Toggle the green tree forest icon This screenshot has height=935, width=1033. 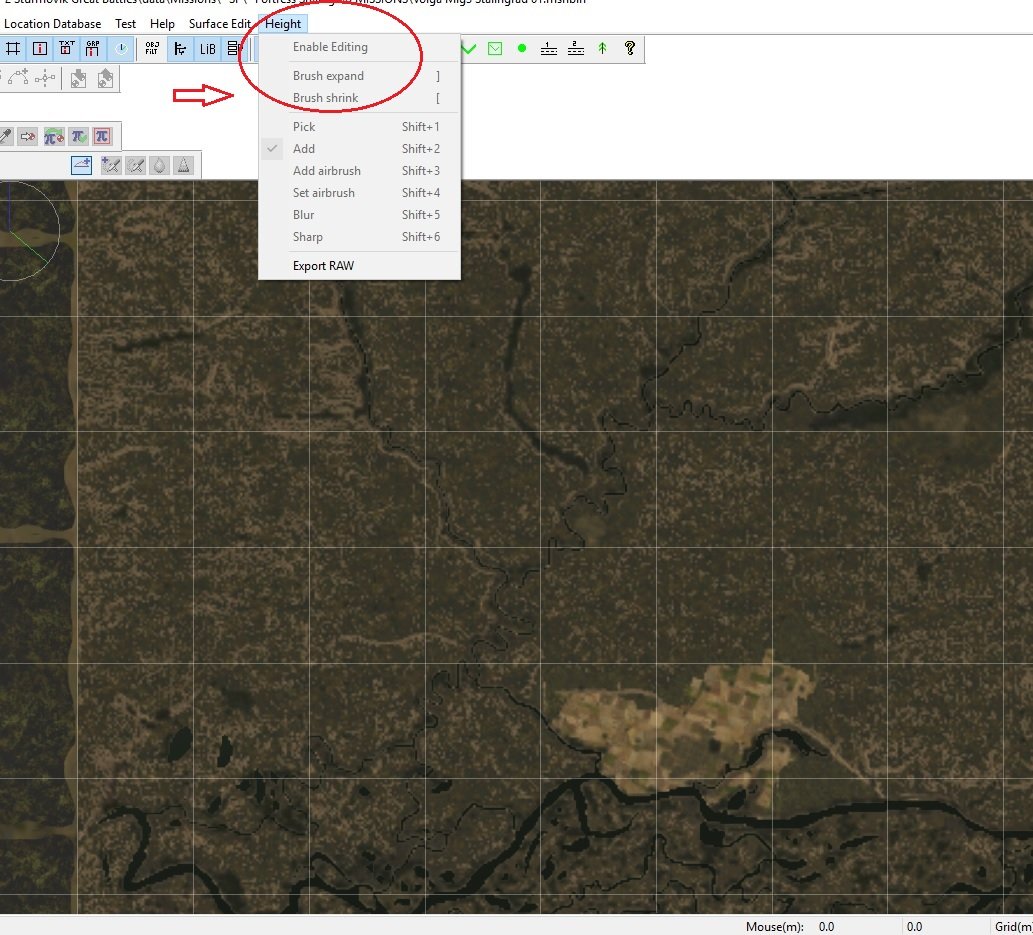coord(602,48)
